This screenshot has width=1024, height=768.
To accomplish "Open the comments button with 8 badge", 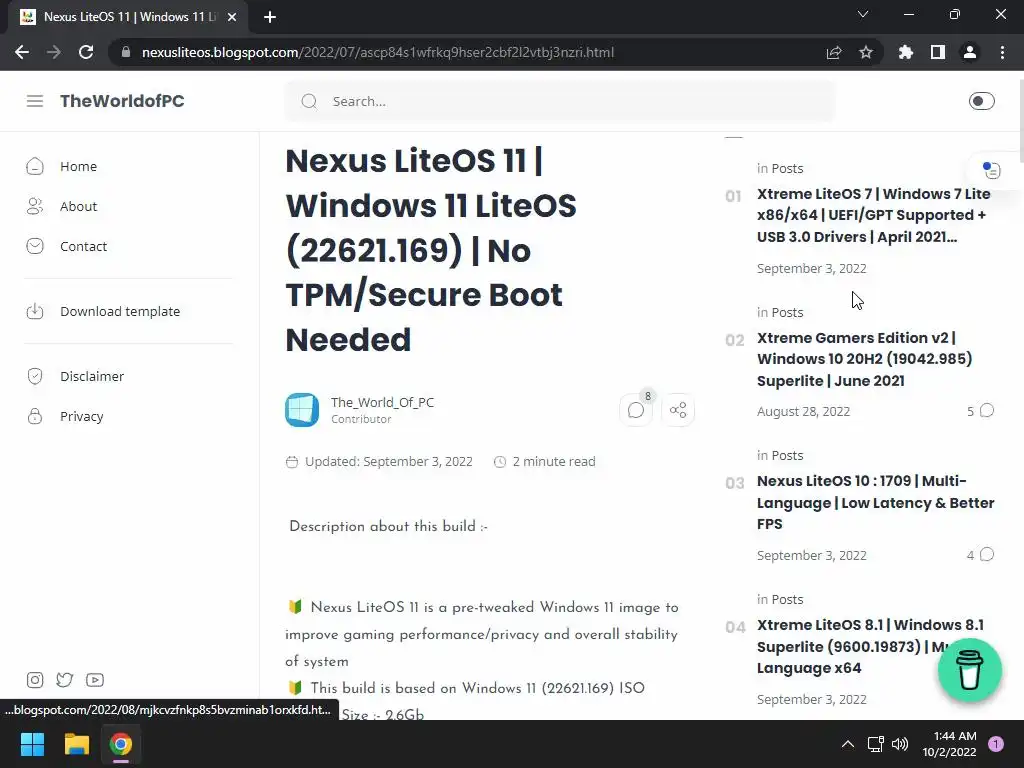I will [x=636, y=410].
